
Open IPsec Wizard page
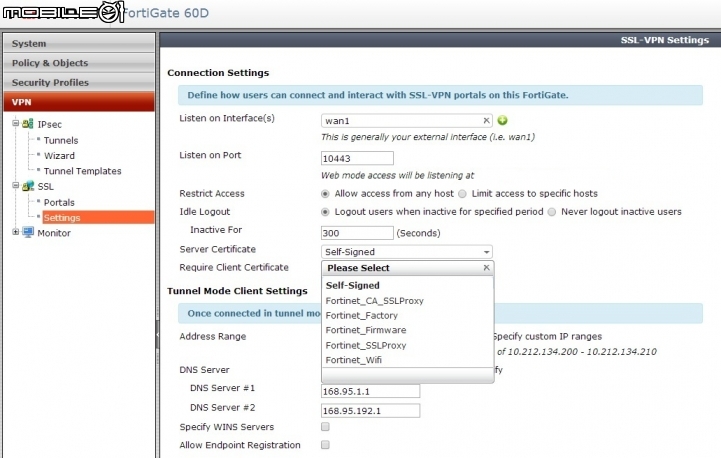click(59, 155)
